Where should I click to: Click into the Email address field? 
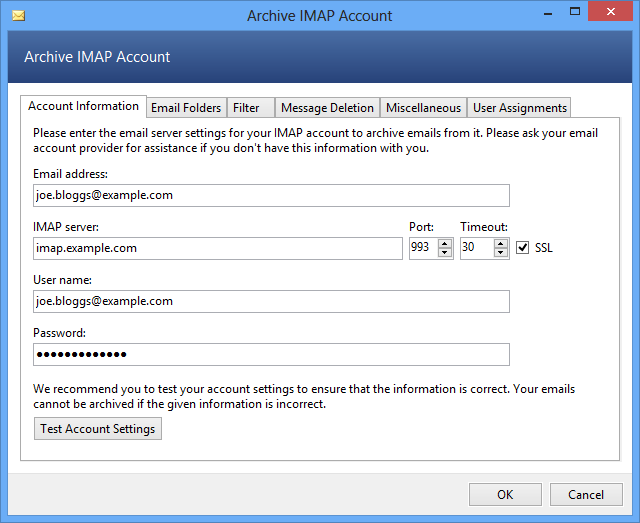pyautogui.click(x=270, y=195)
